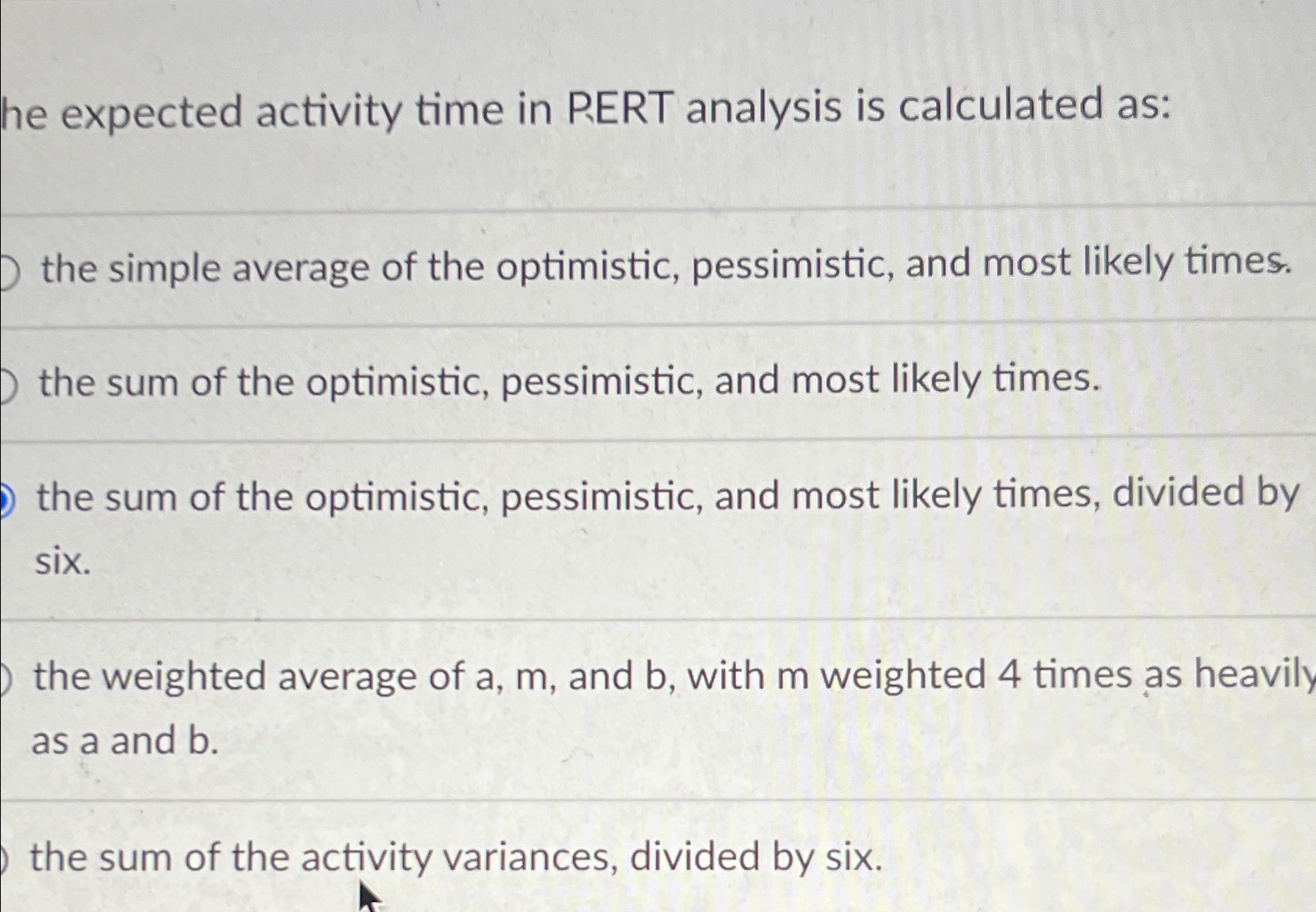Select the sum of activity variances option
The height and width of the screenshot is (912, 1316).
point(4,857)
